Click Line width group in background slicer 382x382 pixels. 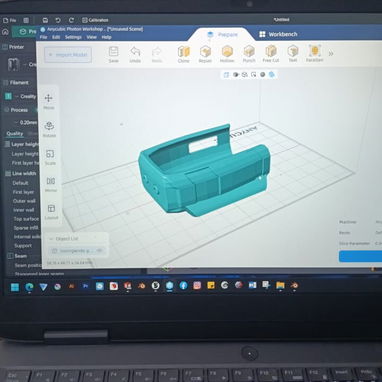pyautogui.click(x=24, y=174)
